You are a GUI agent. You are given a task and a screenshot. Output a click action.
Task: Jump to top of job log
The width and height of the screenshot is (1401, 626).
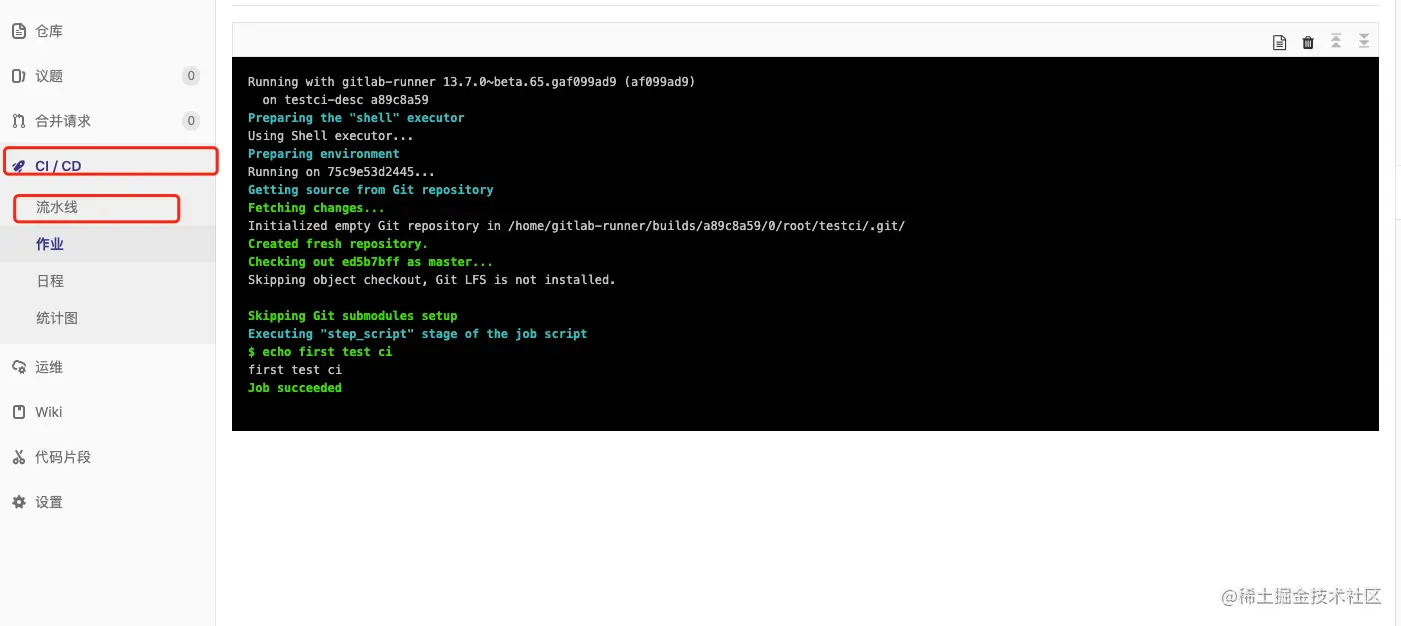click(1336, 41)
